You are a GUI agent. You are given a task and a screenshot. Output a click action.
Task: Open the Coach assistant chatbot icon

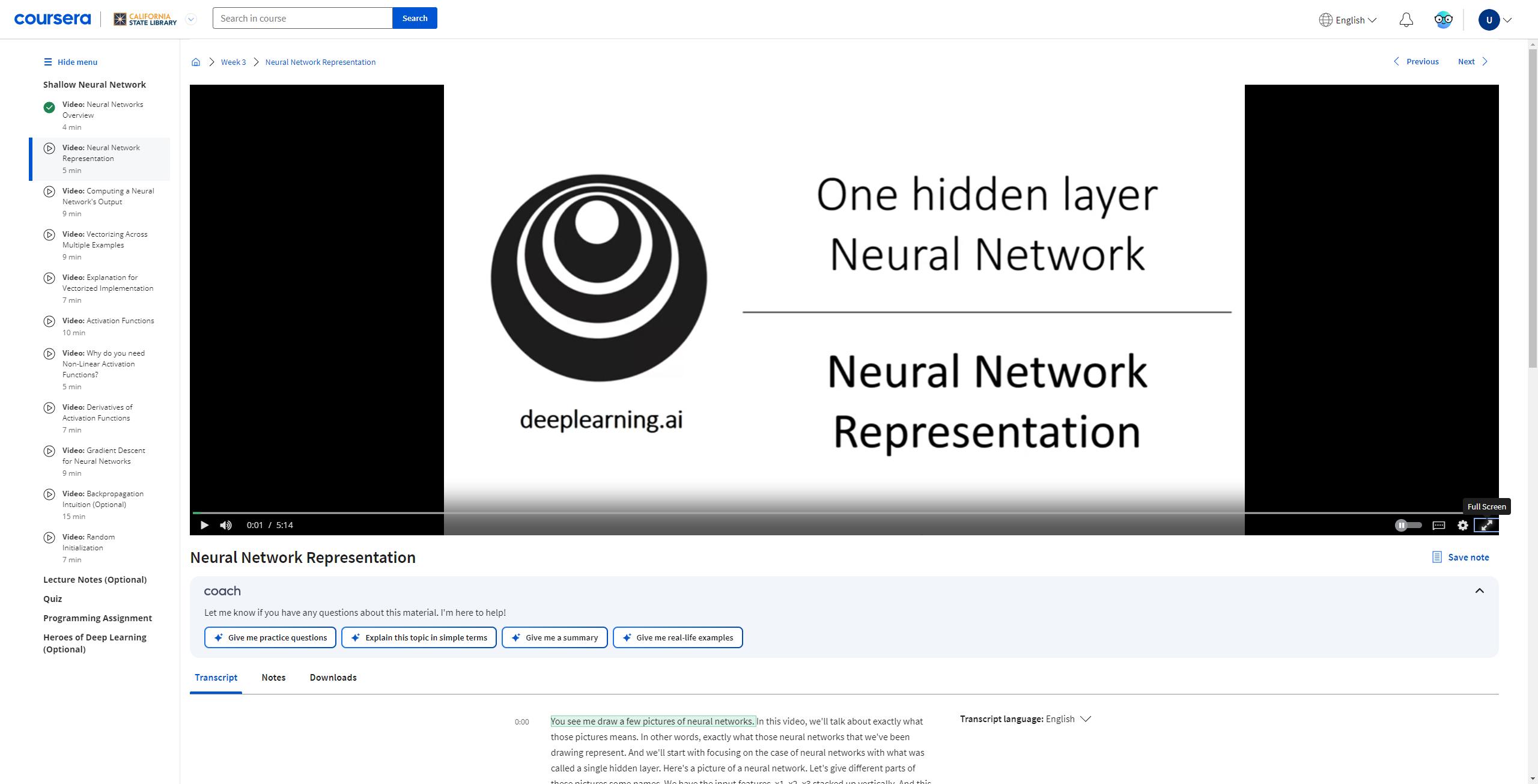[1443, 19]
